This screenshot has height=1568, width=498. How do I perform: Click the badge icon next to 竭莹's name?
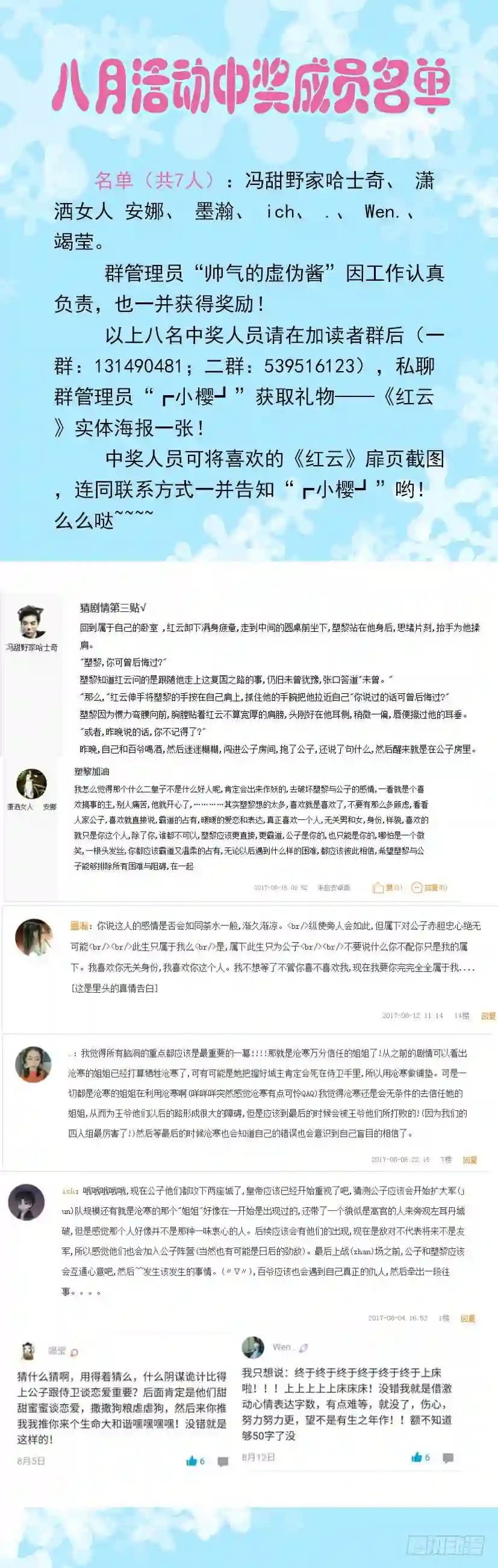(x=74, y=1352)
